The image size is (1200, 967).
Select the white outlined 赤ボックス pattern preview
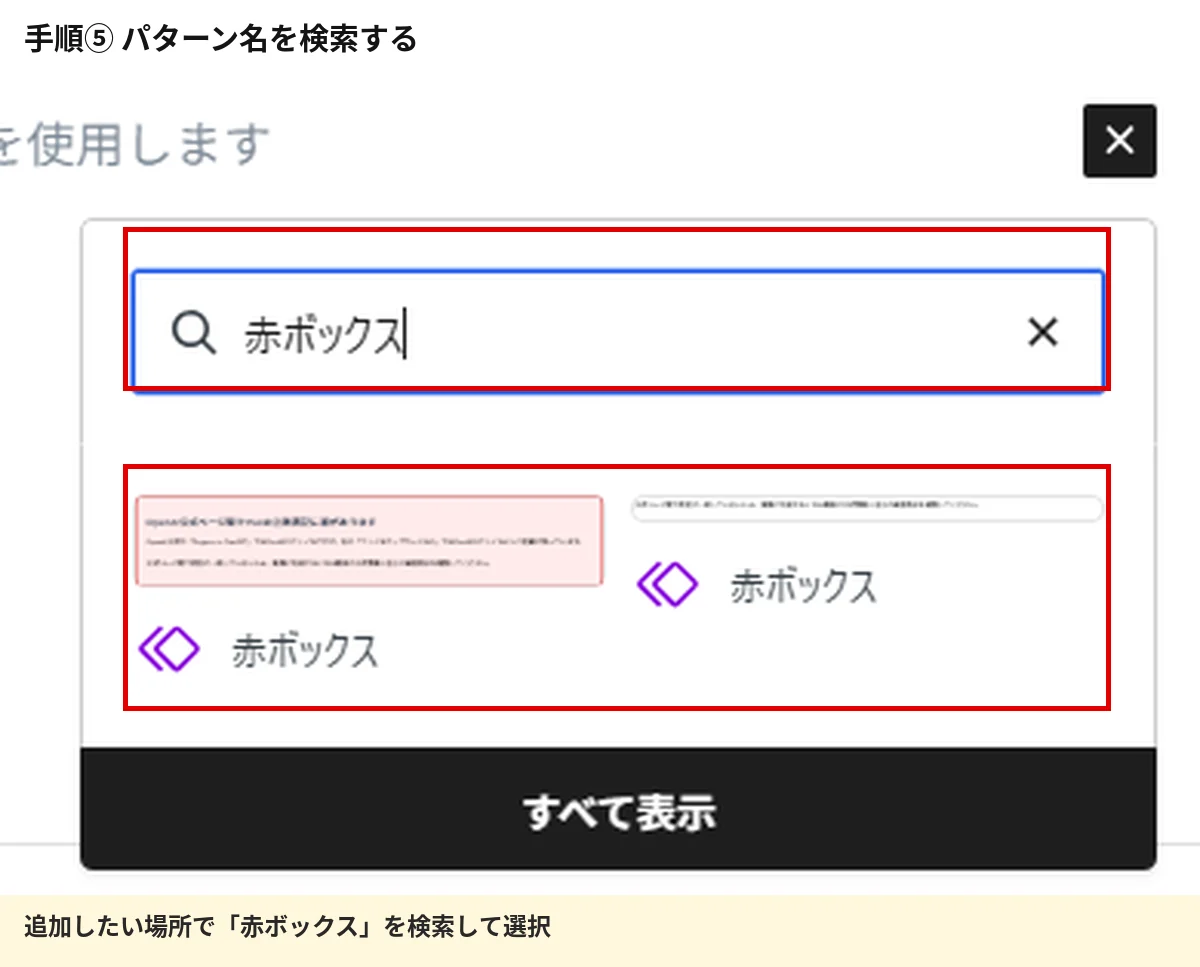pos(867,508)
